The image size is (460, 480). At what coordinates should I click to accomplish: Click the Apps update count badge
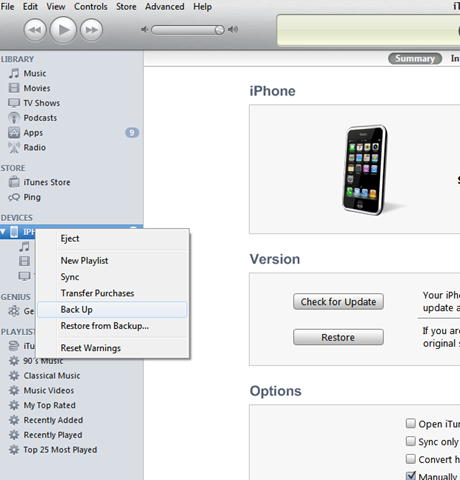(132, 133)
